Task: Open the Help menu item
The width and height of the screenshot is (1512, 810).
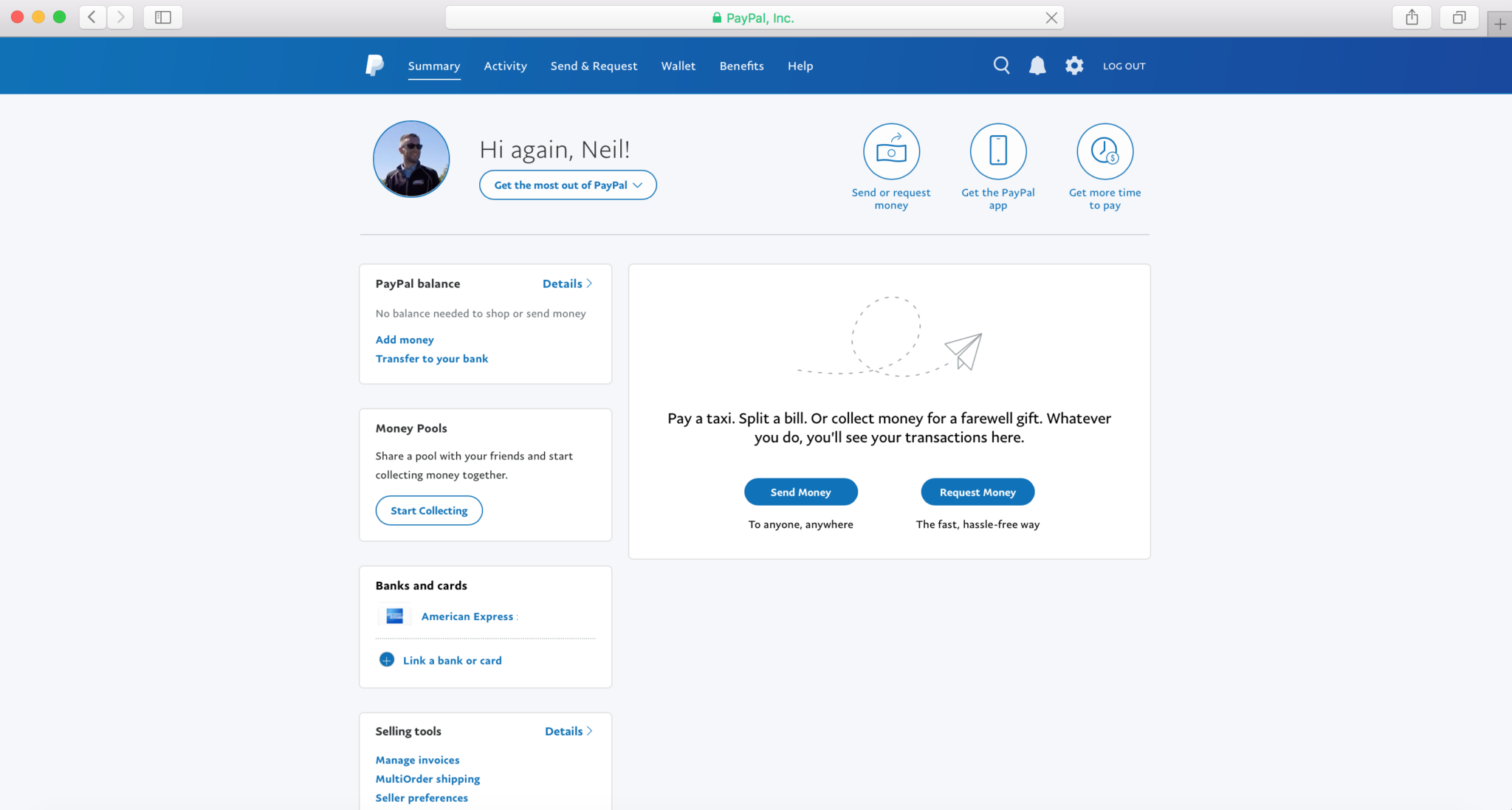Action: 800,66
